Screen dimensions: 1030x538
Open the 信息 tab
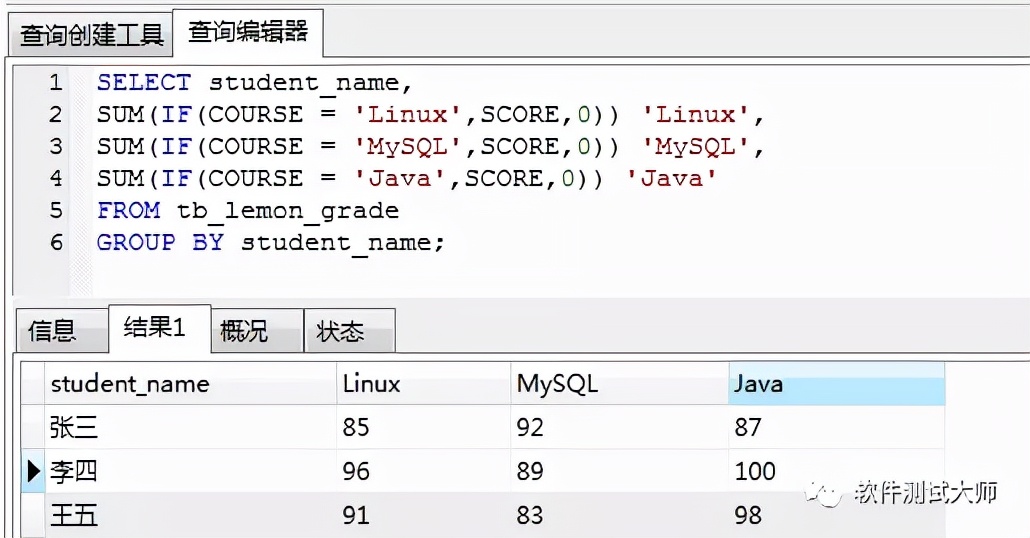(53, 331)
